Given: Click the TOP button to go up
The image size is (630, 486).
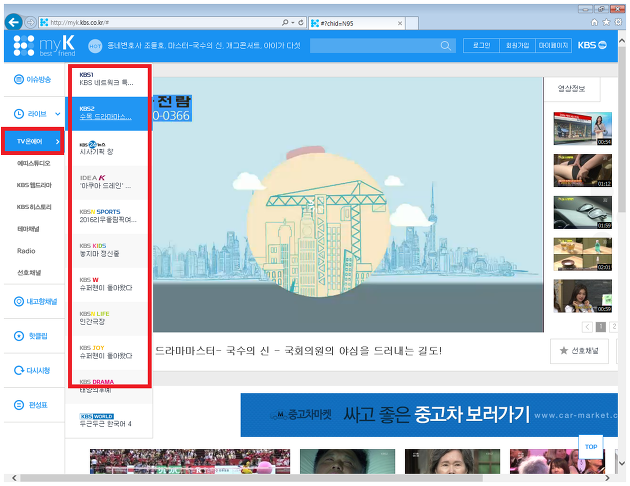Looking at the screenshot, I should point(591,447).
